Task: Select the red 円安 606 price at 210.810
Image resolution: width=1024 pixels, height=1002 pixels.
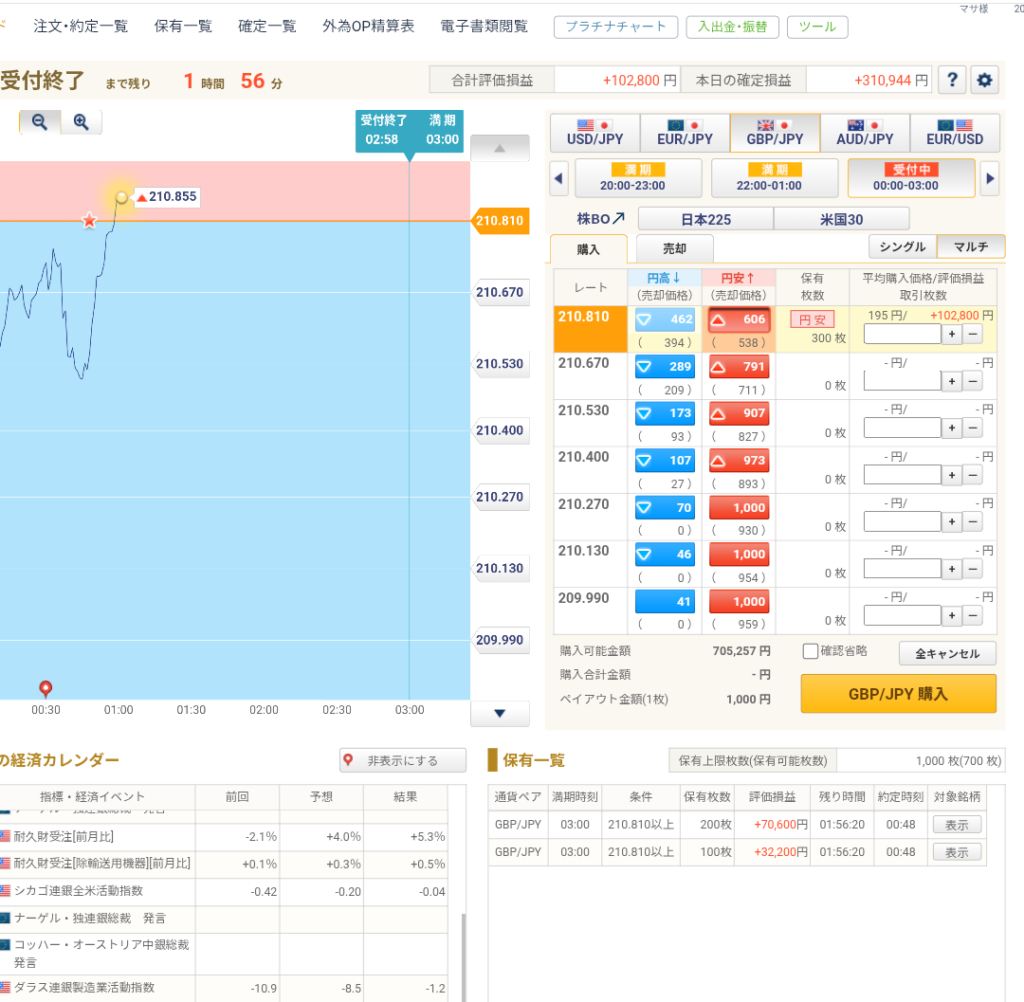Action: pos(739,320)
